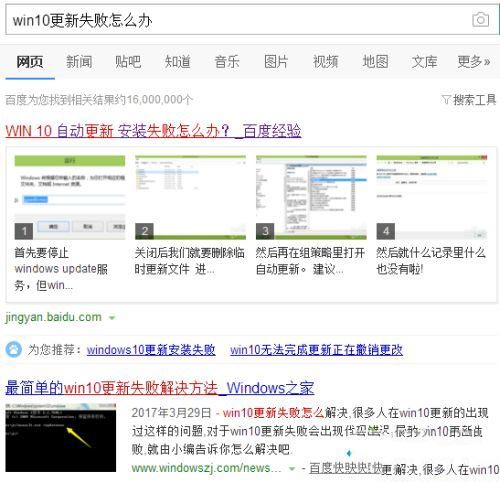Screen dimensions: 500x482
Task: Click the camera image search icon
Action: point(480,20)
